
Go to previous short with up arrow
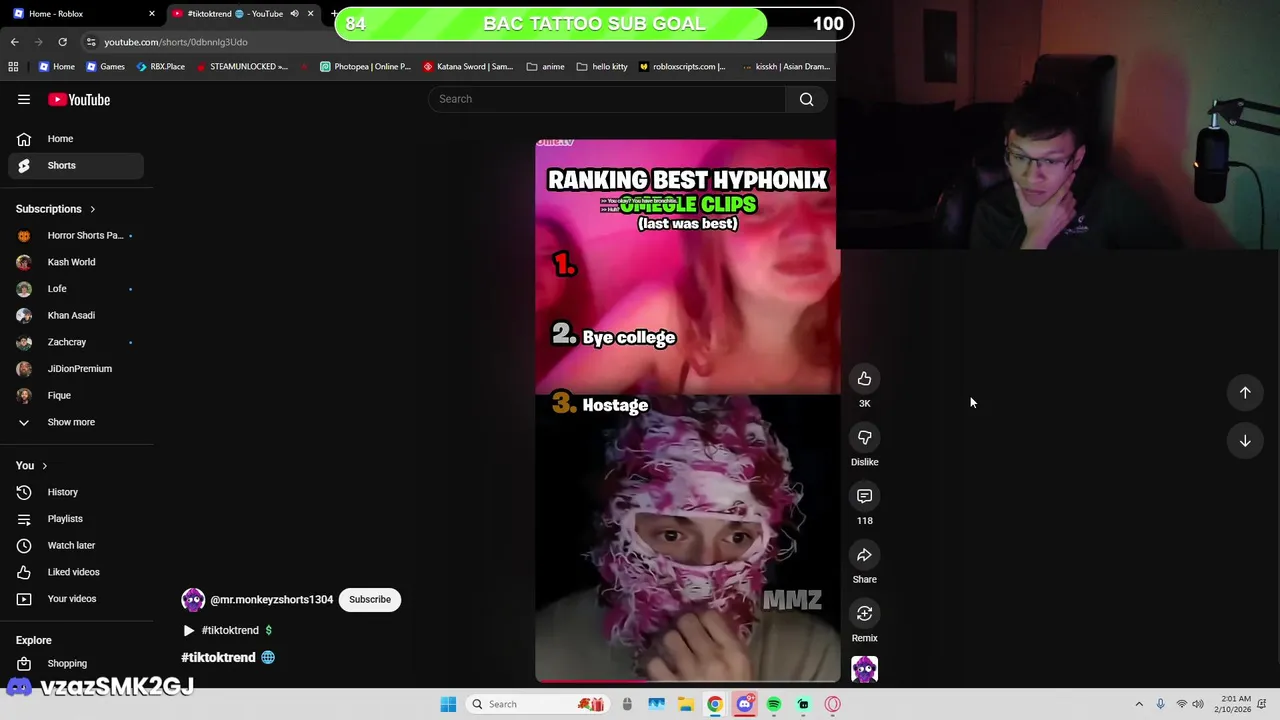(x=1245, y=392)
